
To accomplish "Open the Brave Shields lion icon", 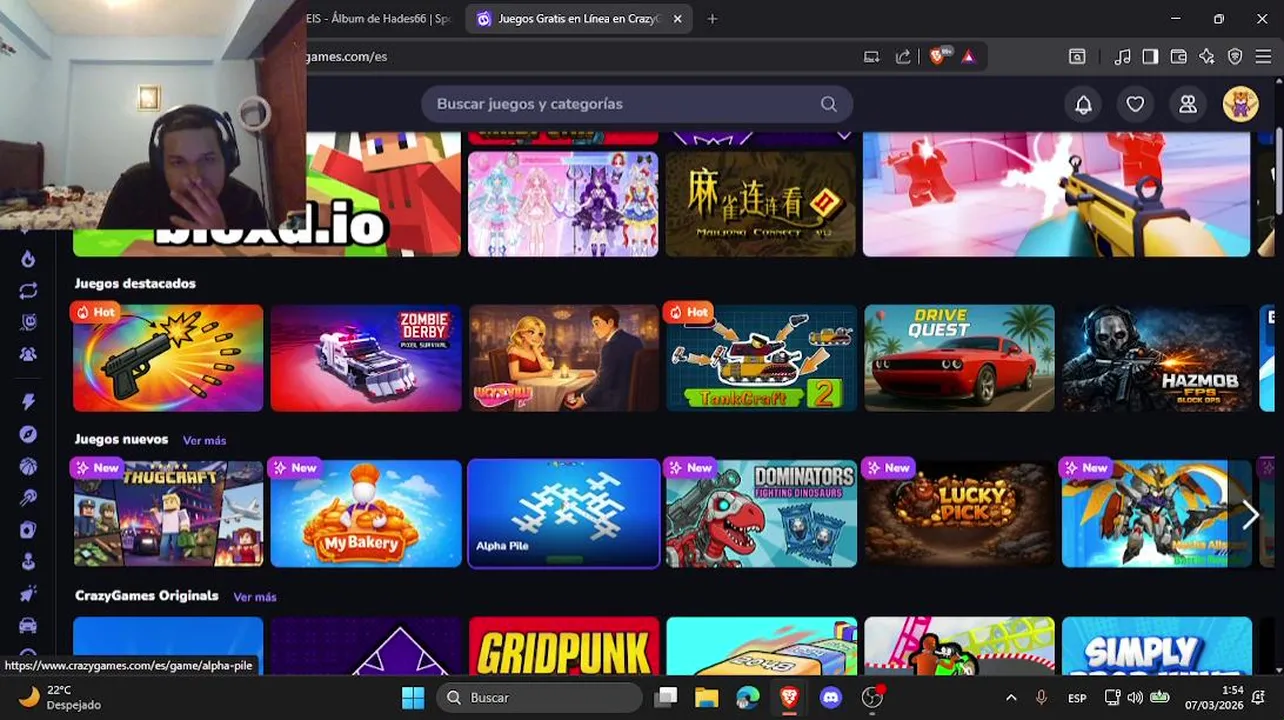I will click(x=938, y=56).
